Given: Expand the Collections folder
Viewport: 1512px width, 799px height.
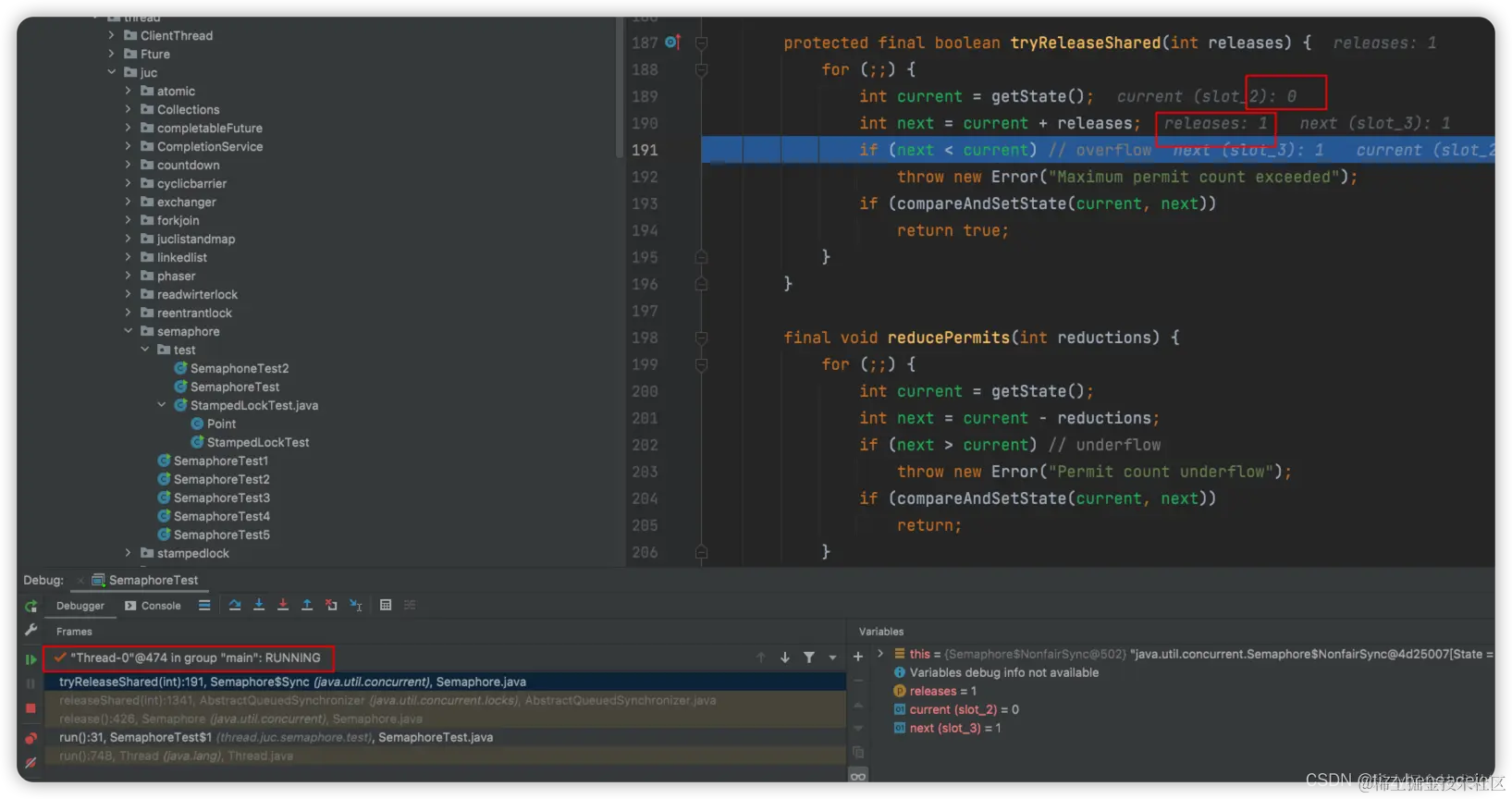Looking at the screenshot, I should [129, 109].
